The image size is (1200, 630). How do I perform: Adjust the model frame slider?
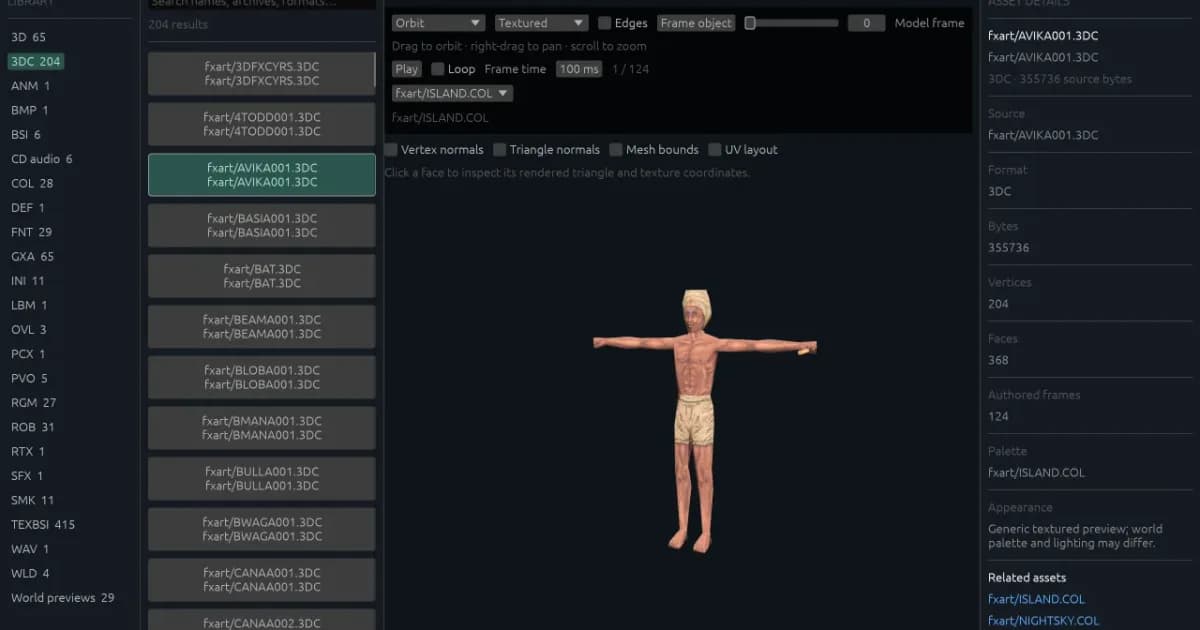tap(791, 23)
